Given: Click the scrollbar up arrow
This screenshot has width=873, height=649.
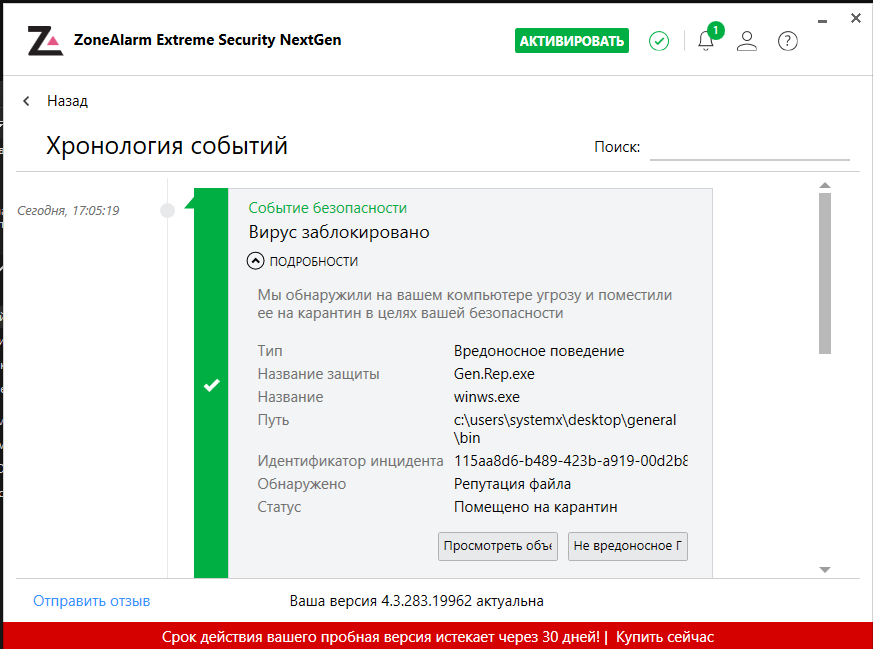Looking at the screenshot, I should [x=825, y=185].
